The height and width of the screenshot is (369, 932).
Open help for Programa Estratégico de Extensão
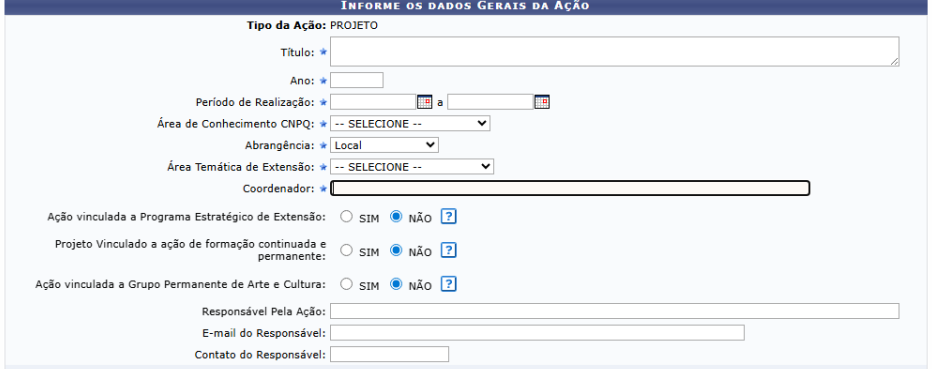(448, 217)
